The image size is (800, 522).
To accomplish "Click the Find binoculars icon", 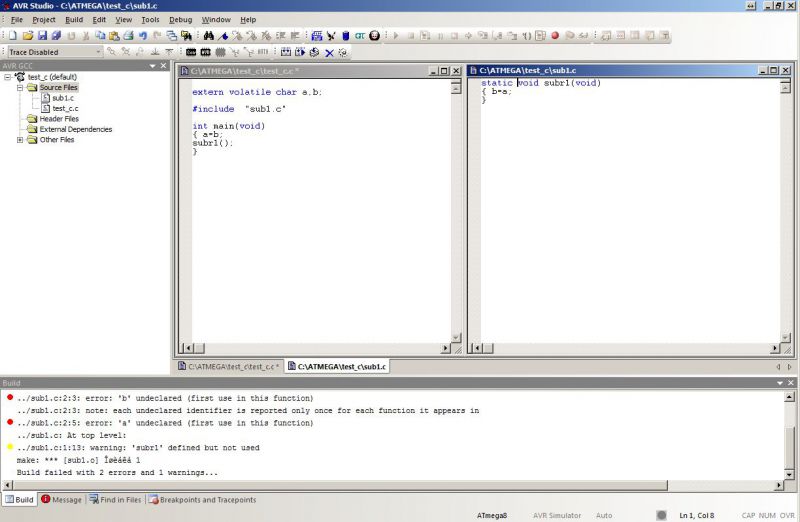I will 208,36.
